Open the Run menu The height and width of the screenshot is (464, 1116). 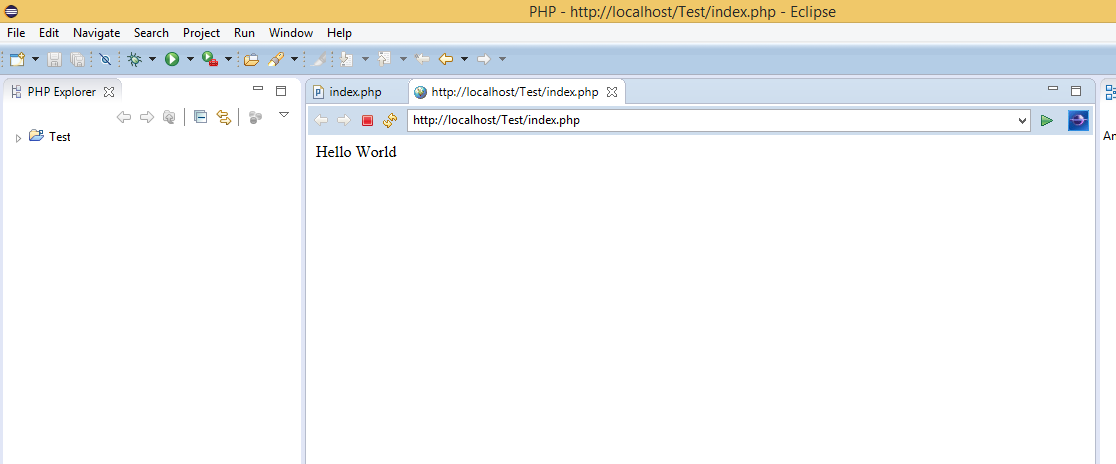tap(244, 33)
